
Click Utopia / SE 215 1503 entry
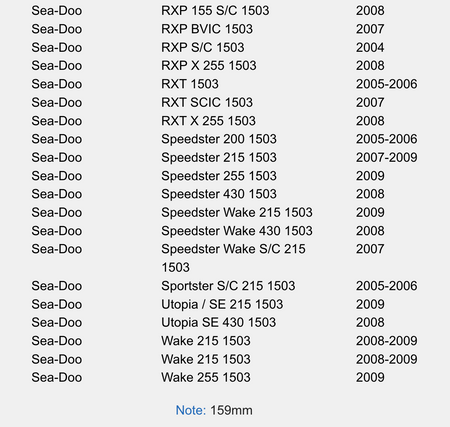(222, 304)
